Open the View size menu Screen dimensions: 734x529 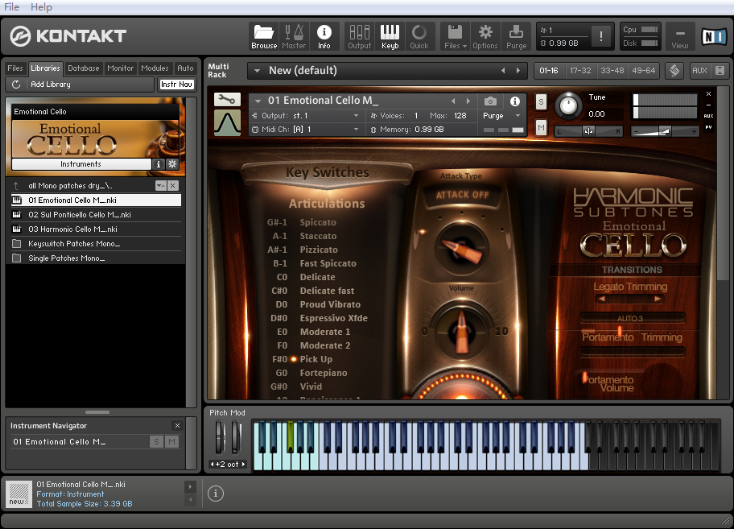[680, 37]
